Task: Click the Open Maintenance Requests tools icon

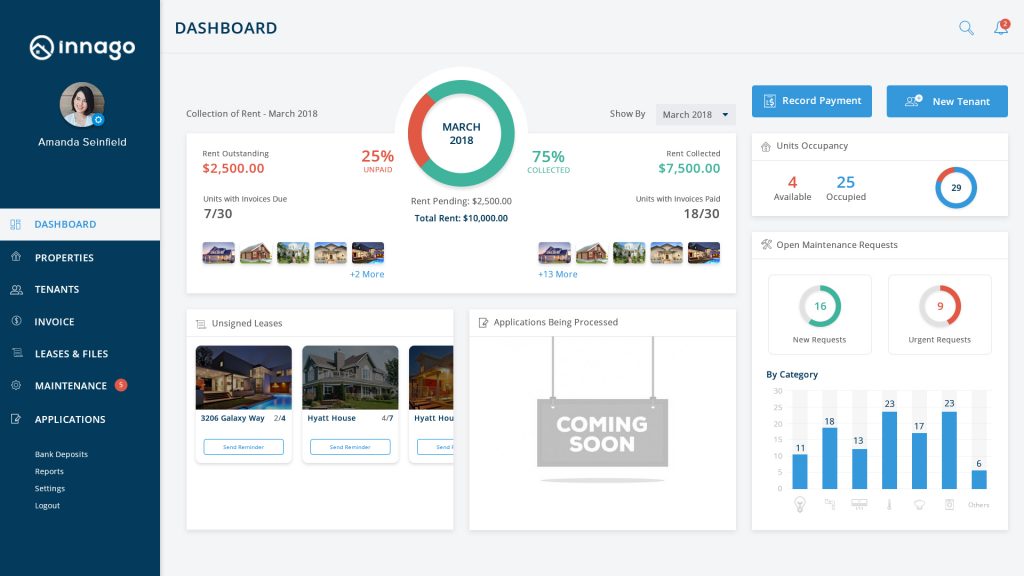Action: click(766, 245)
